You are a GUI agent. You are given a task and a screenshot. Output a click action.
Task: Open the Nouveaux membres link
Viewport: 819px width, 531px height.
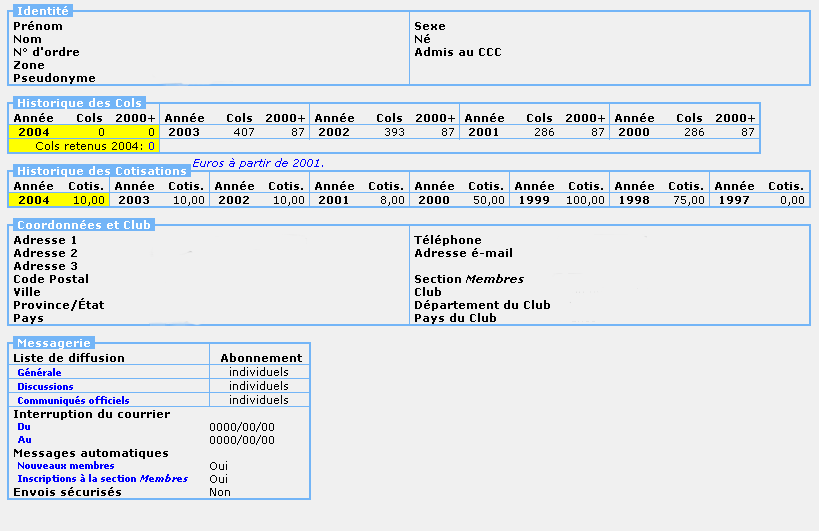tap(65, 466)
